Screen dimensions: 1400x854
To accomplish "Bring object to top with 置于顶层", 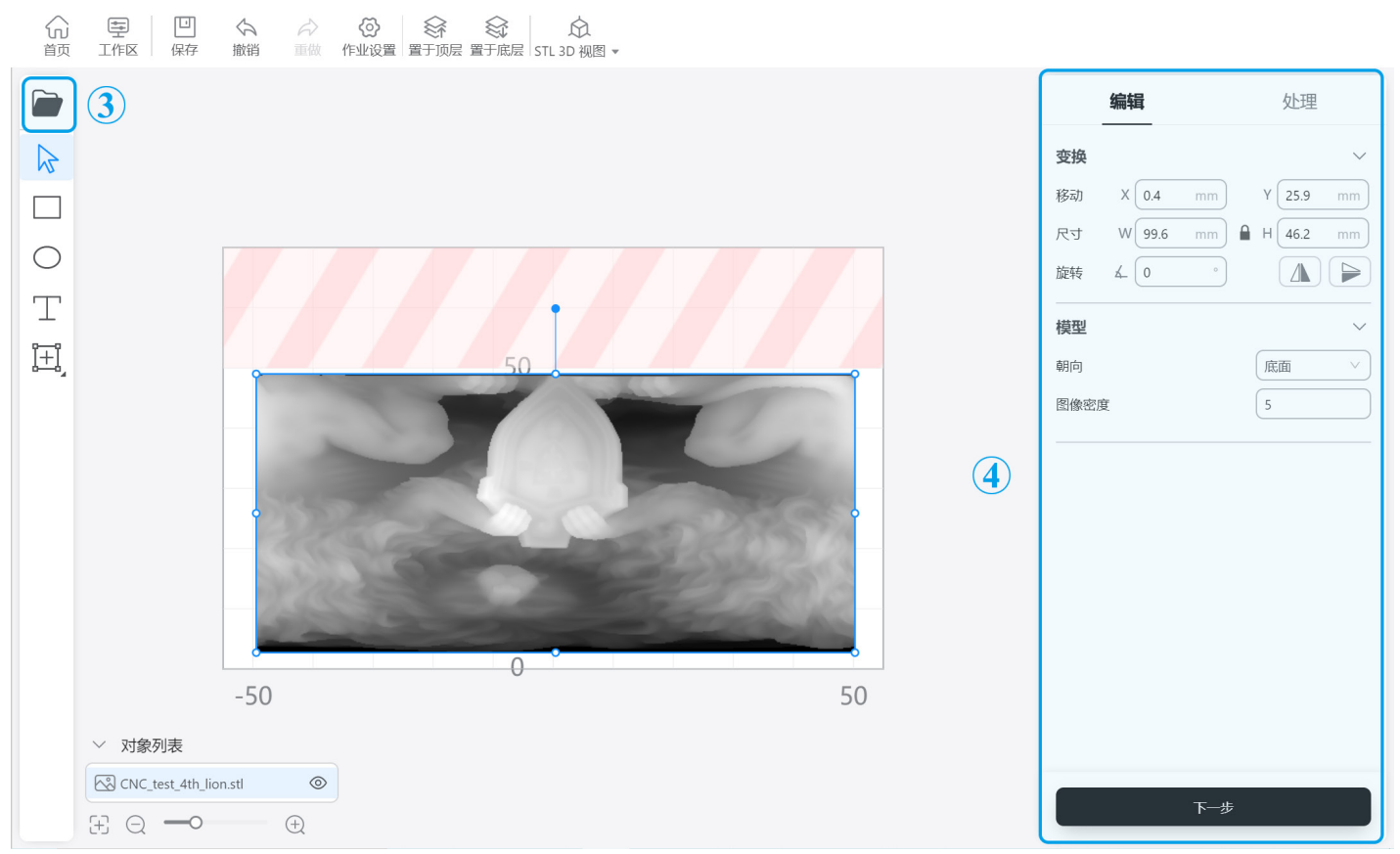I will point(435,36).
